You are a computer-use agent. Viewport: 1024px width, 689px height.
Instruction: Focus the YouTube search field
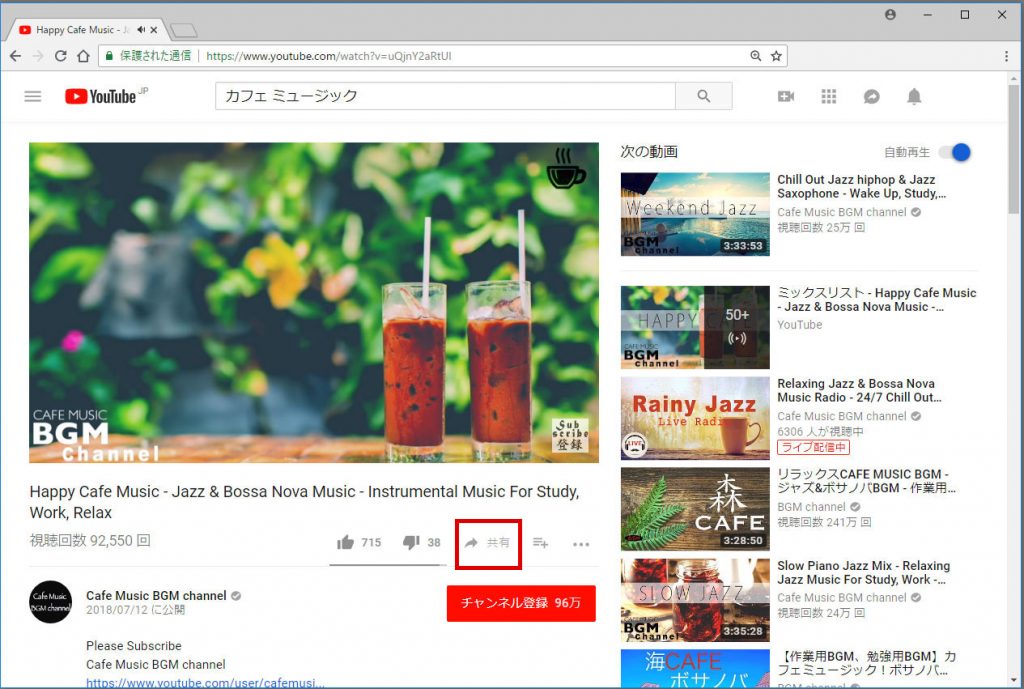[445, 96]
